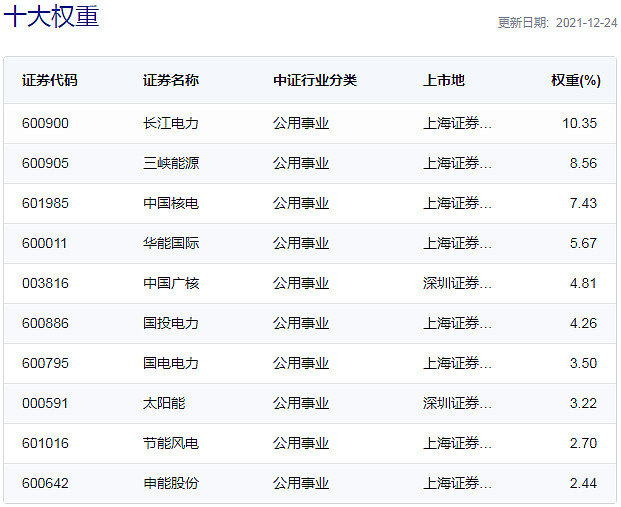The image size is (621, 507).
Task: Click 上海证券 listing in 国电电力 row
Action: click(x=457, y=363)
